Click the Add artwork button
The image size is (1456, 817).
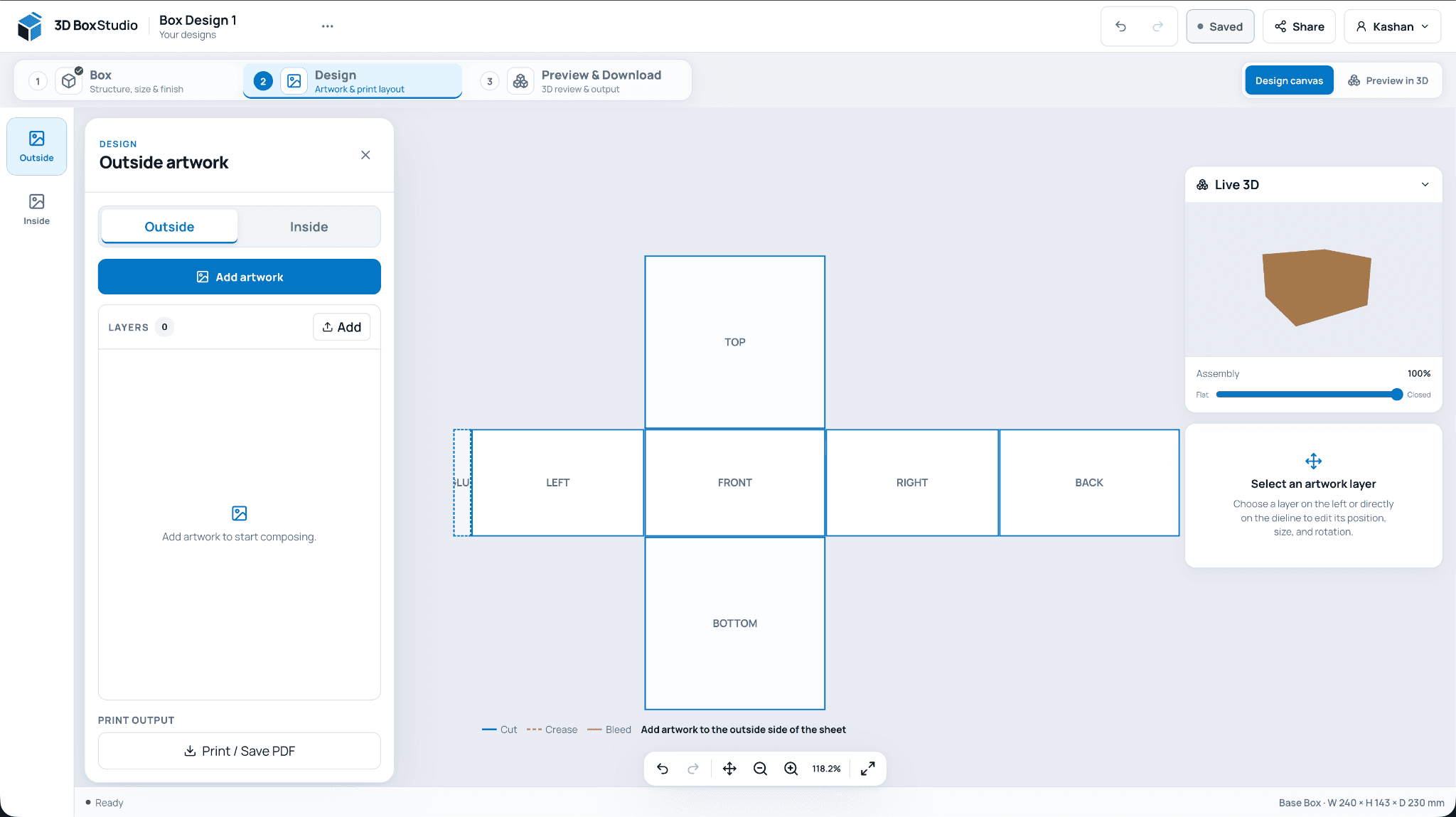(x=240, y=277)
